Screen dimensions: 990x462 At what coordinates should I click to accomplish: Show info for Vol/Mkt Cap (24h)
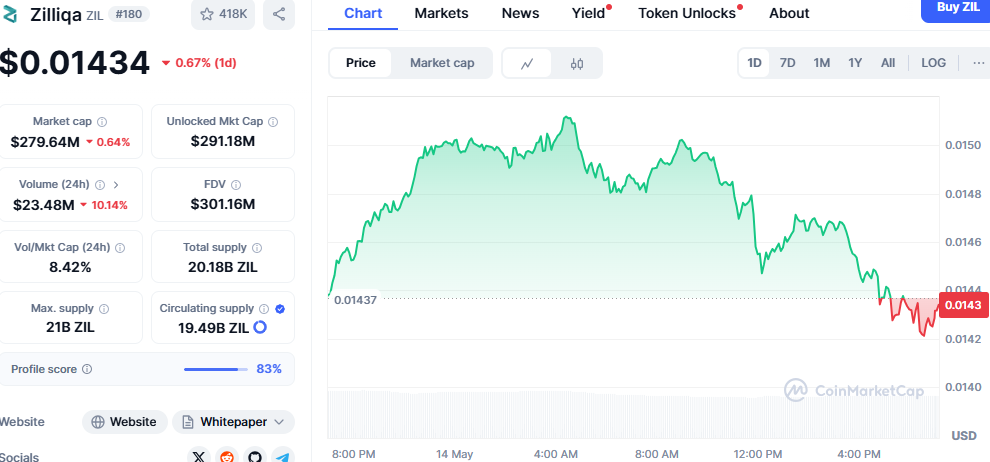(x=120, y=247)
